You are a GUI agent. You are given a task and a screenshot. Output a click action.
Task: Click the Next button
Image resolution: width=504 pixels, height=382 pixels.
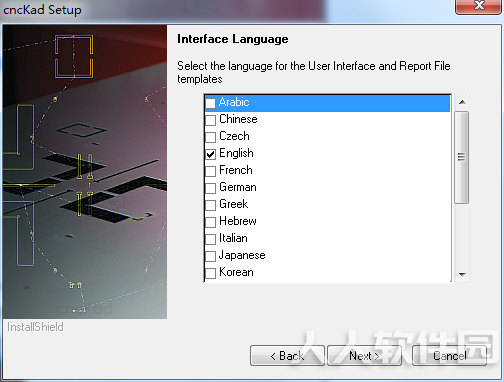click(364, 356)
